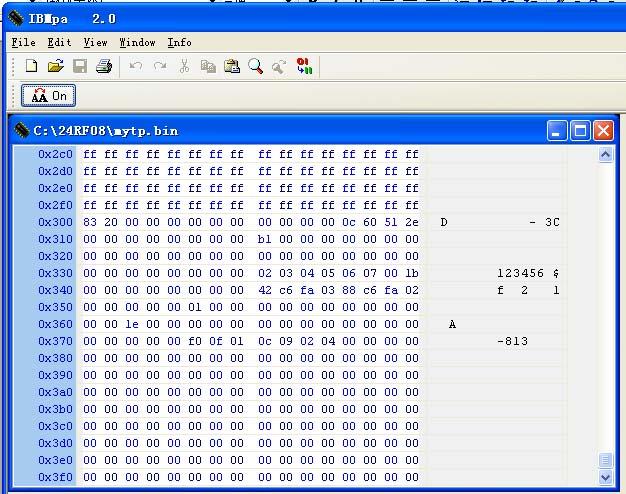This screenshot has height=494, width=626.
Task: Open the Edit menu
Action: (x=59, y=42)
